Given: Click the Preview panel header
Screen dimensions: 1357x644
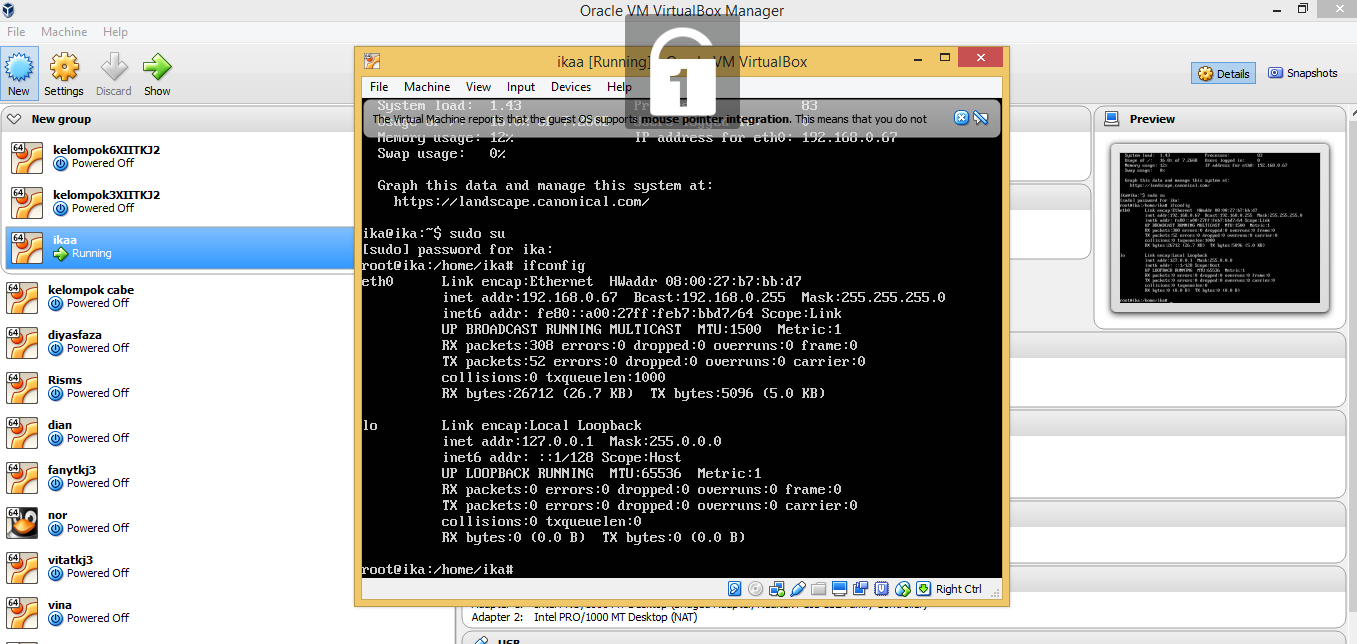Looking at the screenshot, I should (1220, 118).
